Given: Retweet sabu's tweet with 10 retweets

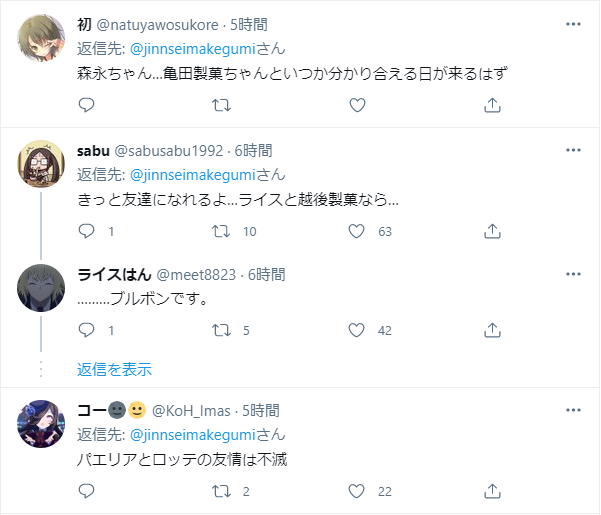Looking at the screenshot, I should [222, 231].
